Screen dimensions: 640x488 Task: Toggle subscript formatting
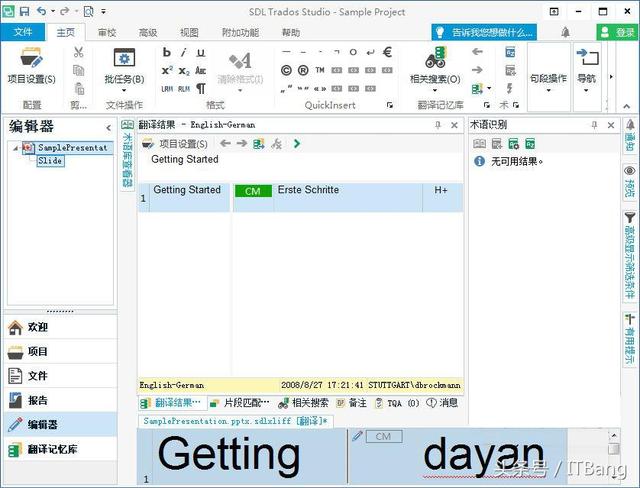(x=184, y=71)
